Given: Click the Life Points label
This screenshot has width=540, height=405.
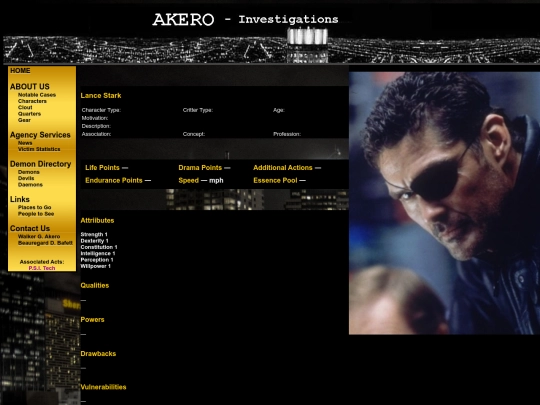Looking at the screenshot, I should 102,168.
